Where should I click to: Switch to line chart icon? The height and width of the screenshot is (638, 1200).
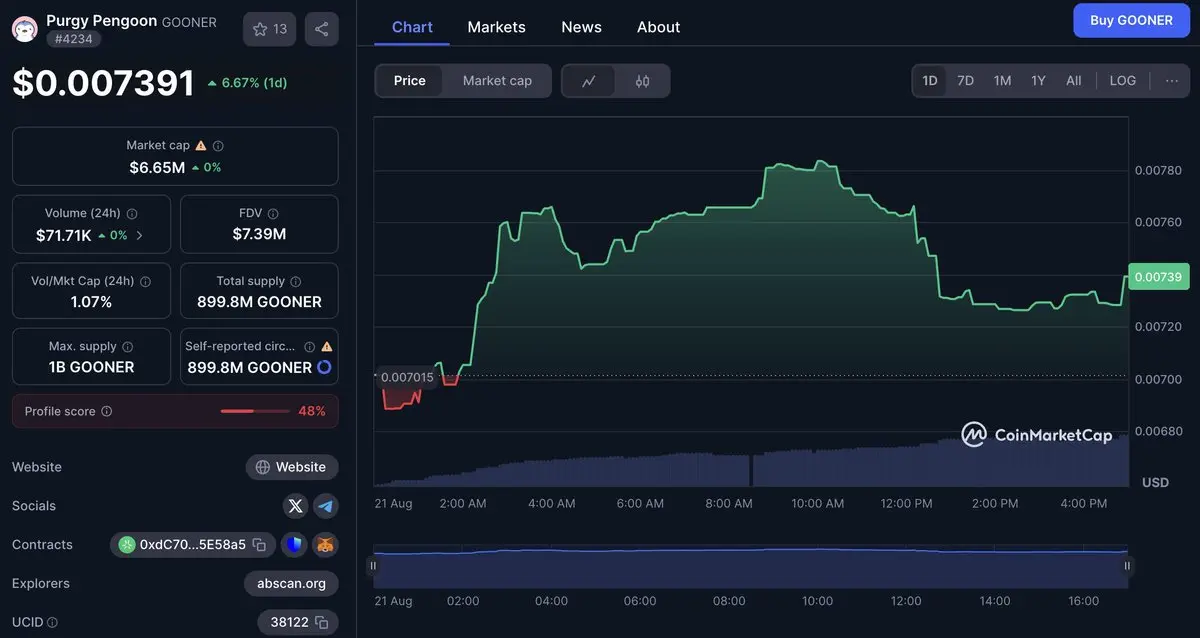589,81
